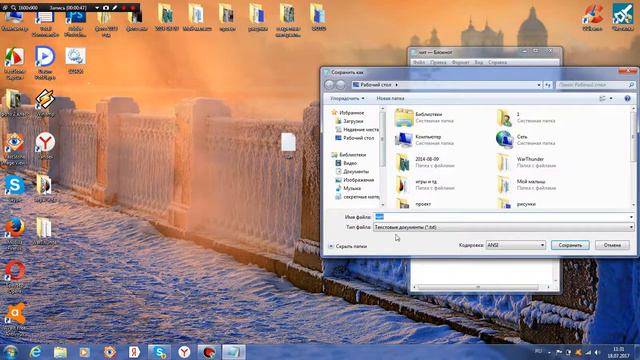Select Документы library in the navigation pane
The image size is (640, 360).
click(352, 171)
